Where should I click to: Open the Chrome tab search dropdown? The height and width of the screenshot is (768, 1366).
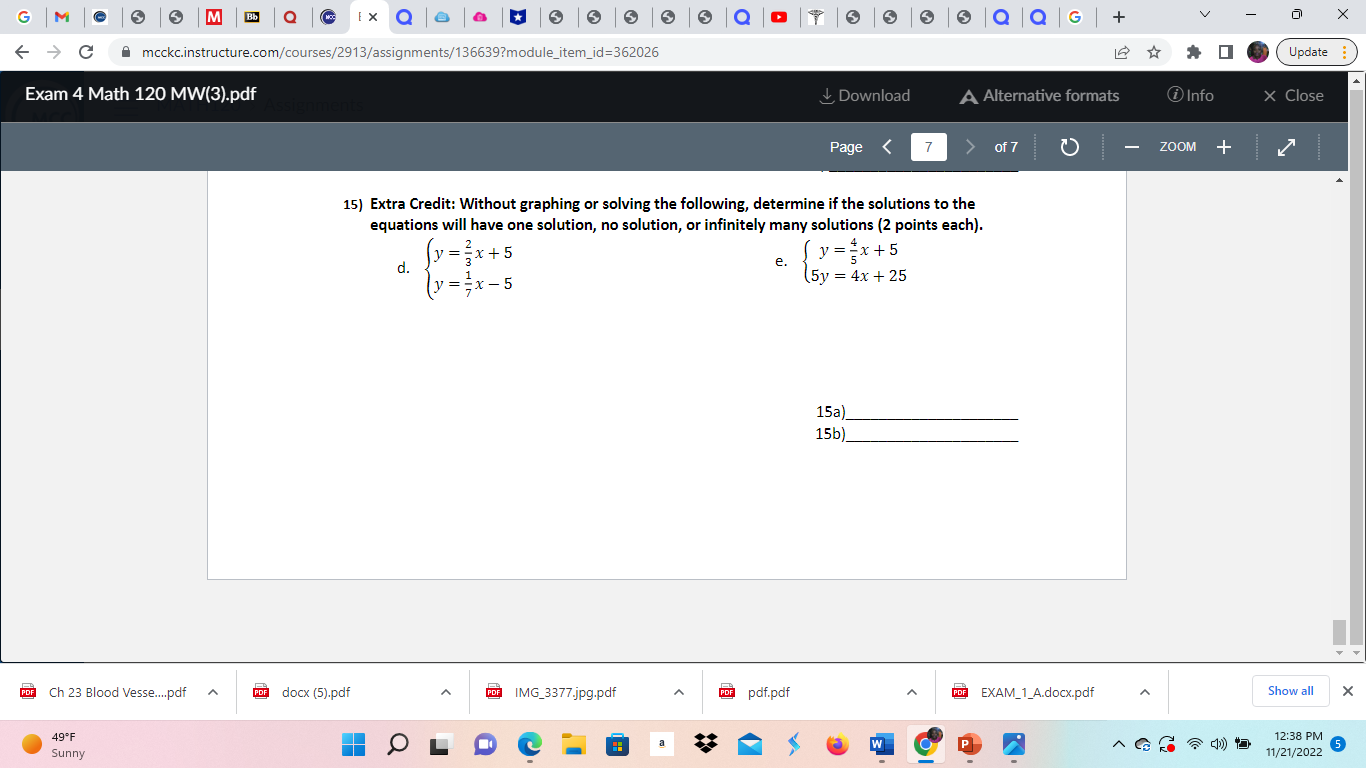coord(1204,17)
